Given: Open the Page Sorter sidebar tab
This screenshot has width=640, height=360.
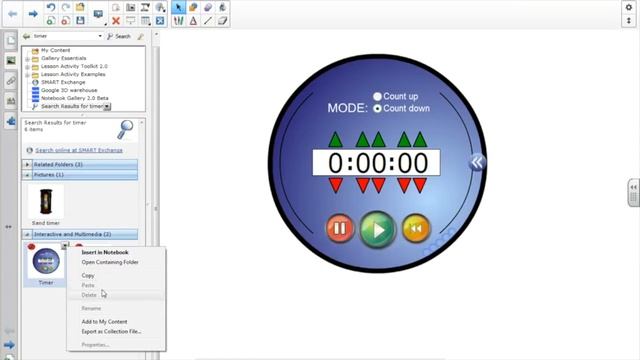Looking at the screenshot, I should point(11,41).
